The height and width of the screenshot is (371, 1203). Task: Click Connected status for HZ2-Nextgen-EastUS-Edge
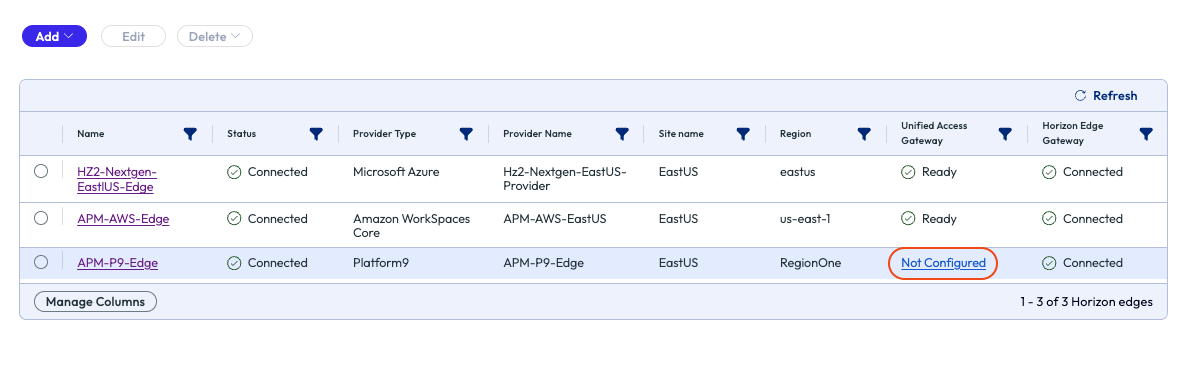267,172
